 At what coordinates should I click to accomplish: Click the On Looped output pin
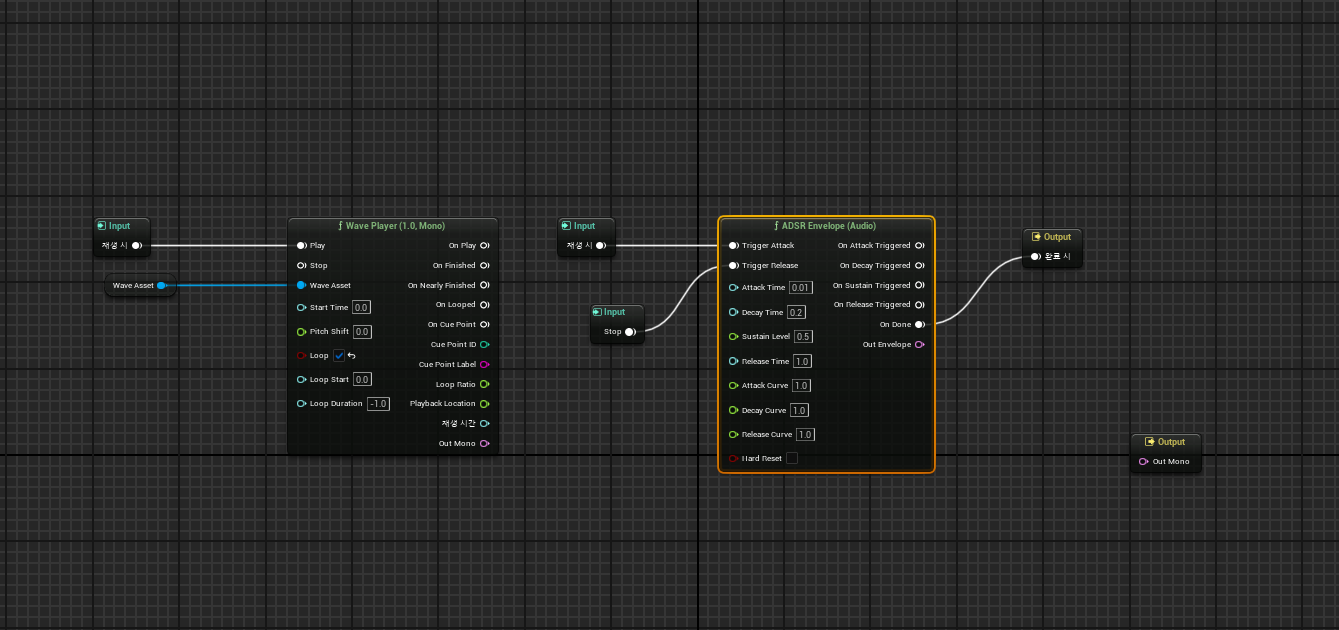point(485,304)
